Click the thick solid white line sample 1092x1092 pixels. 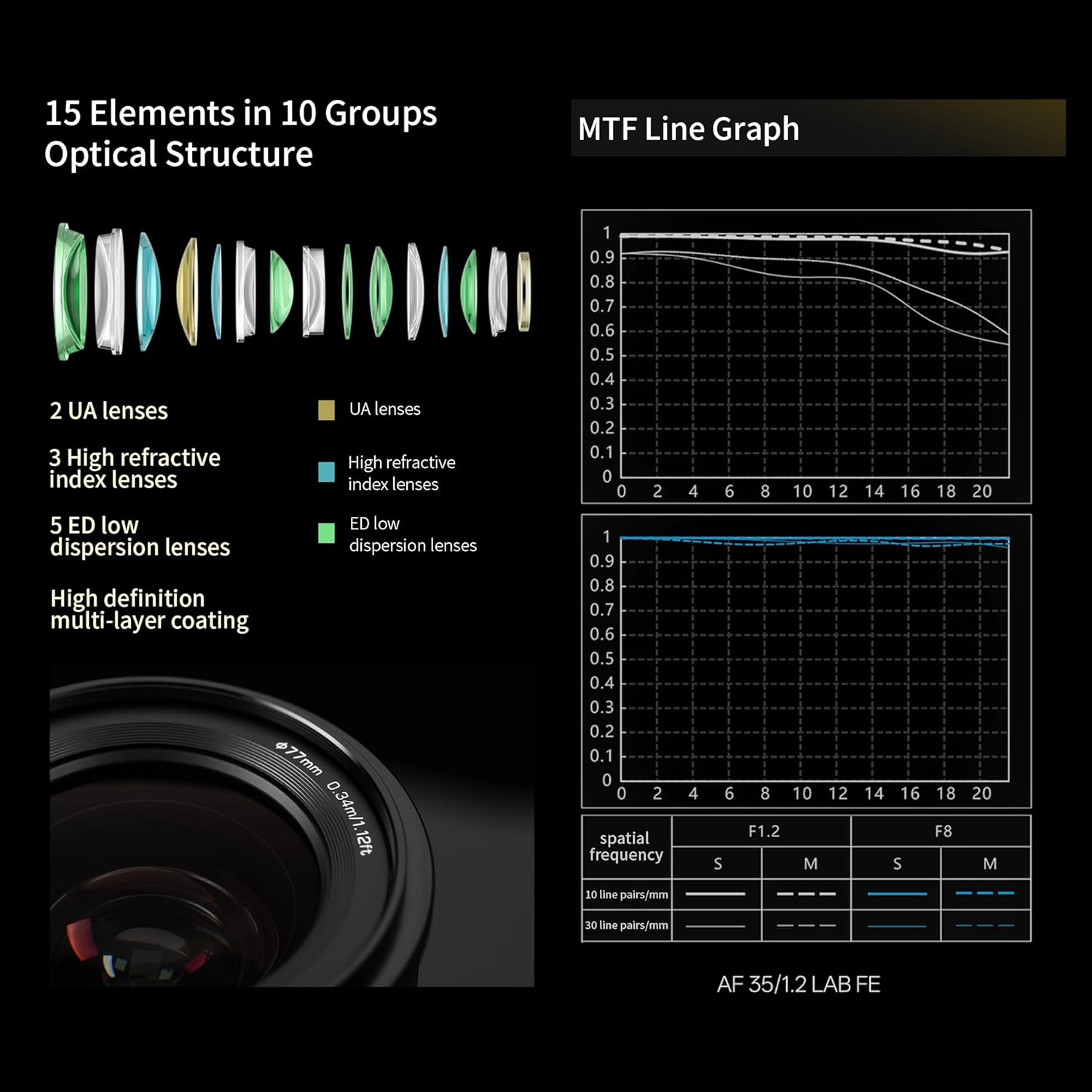click(716, 894)
